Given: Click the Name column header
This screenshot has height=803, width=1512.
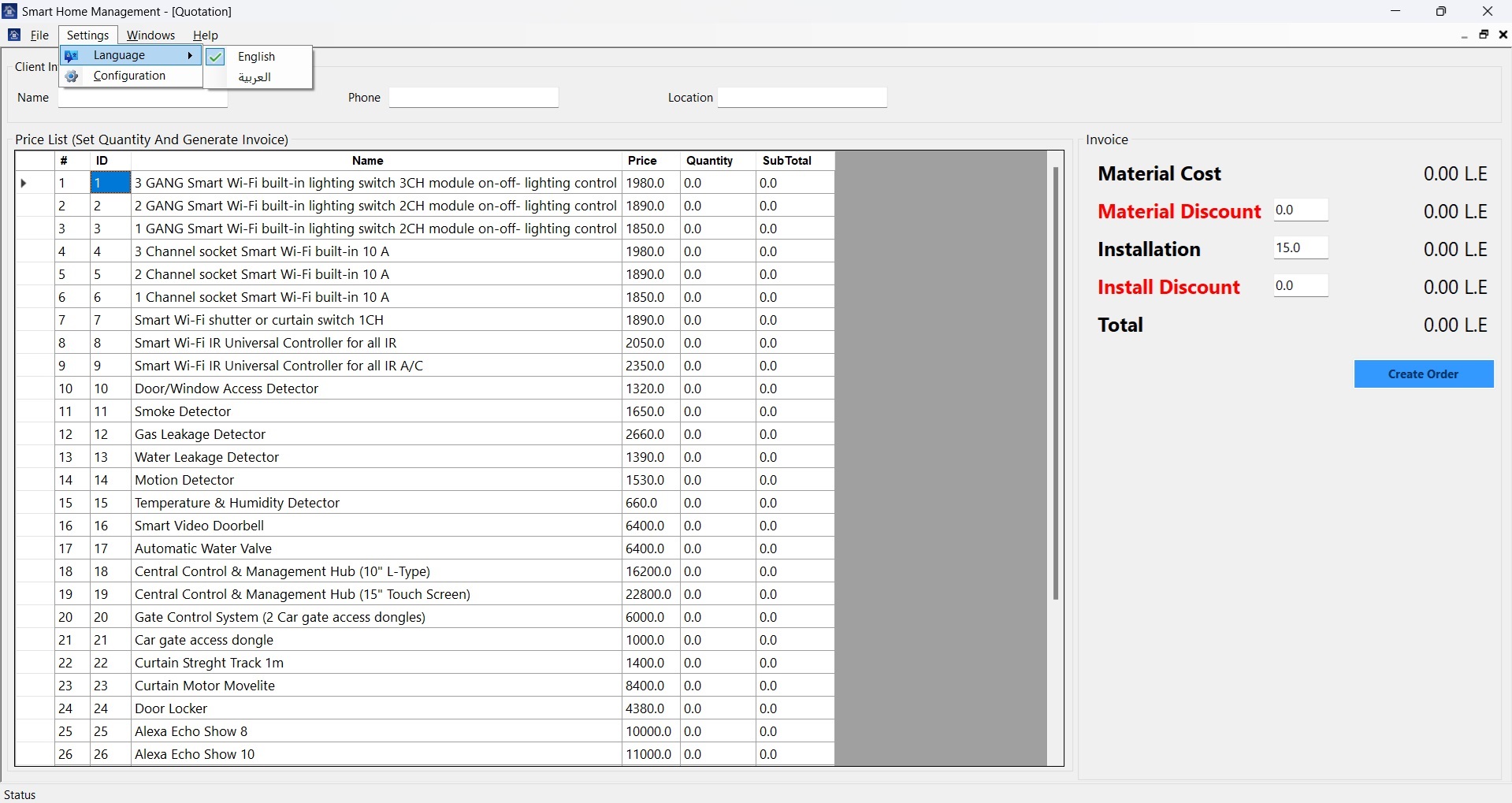Looking at the screenshot, I should point(367,161).
